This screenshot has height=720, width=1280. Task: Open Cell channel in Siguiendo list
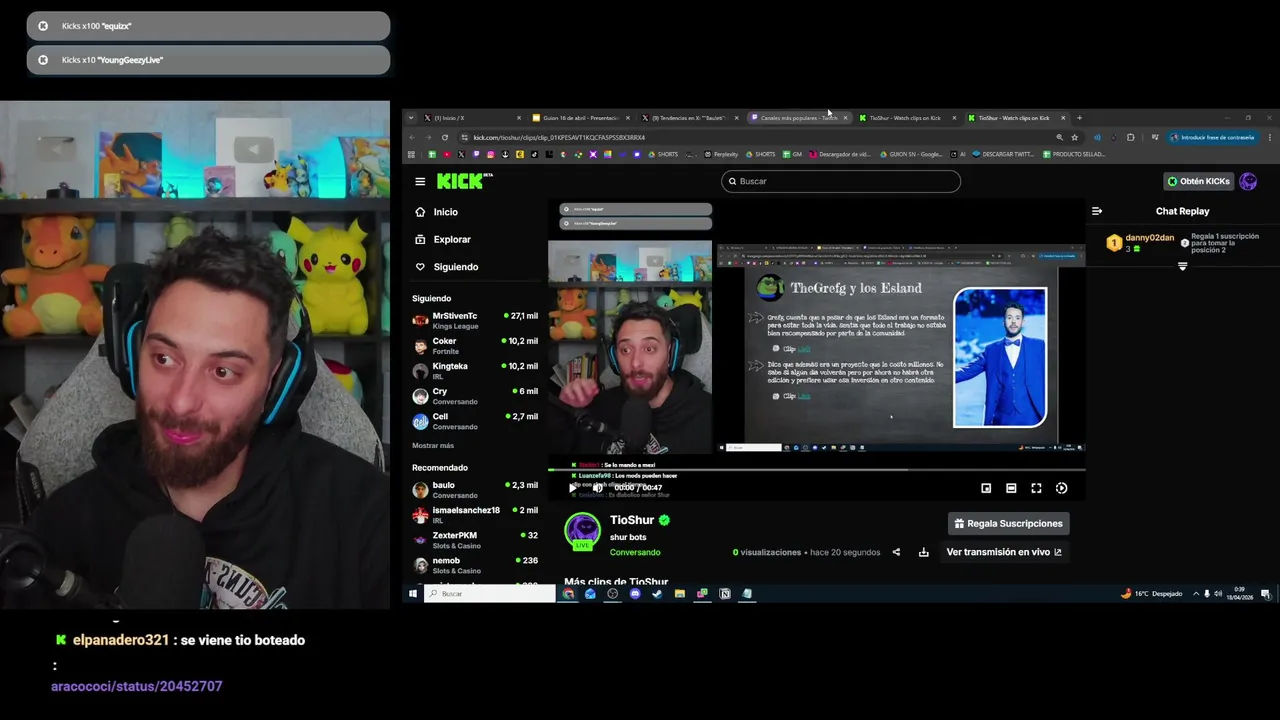point(475,420)
